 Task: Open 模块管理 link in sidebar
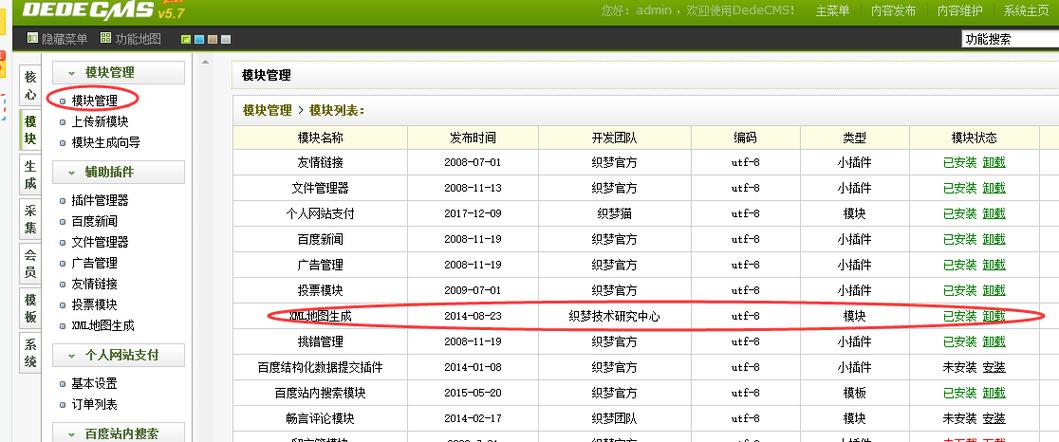coord(95,101)
